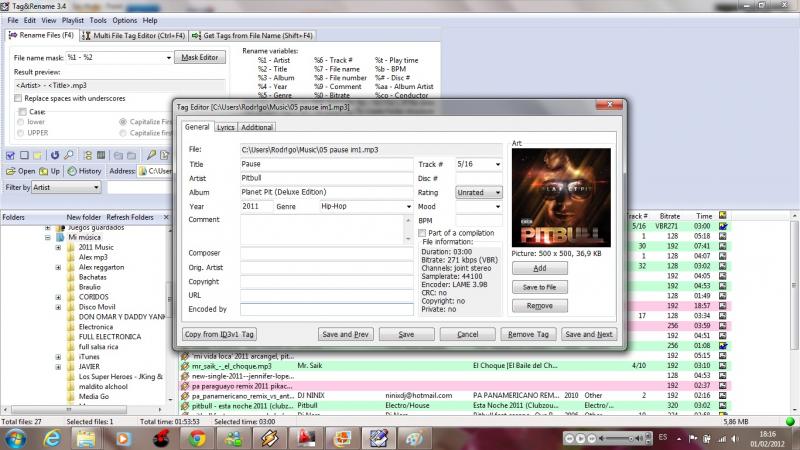800x450 pixels.
Task: Click the Save and Next button
Action: [x=588, y=334]
